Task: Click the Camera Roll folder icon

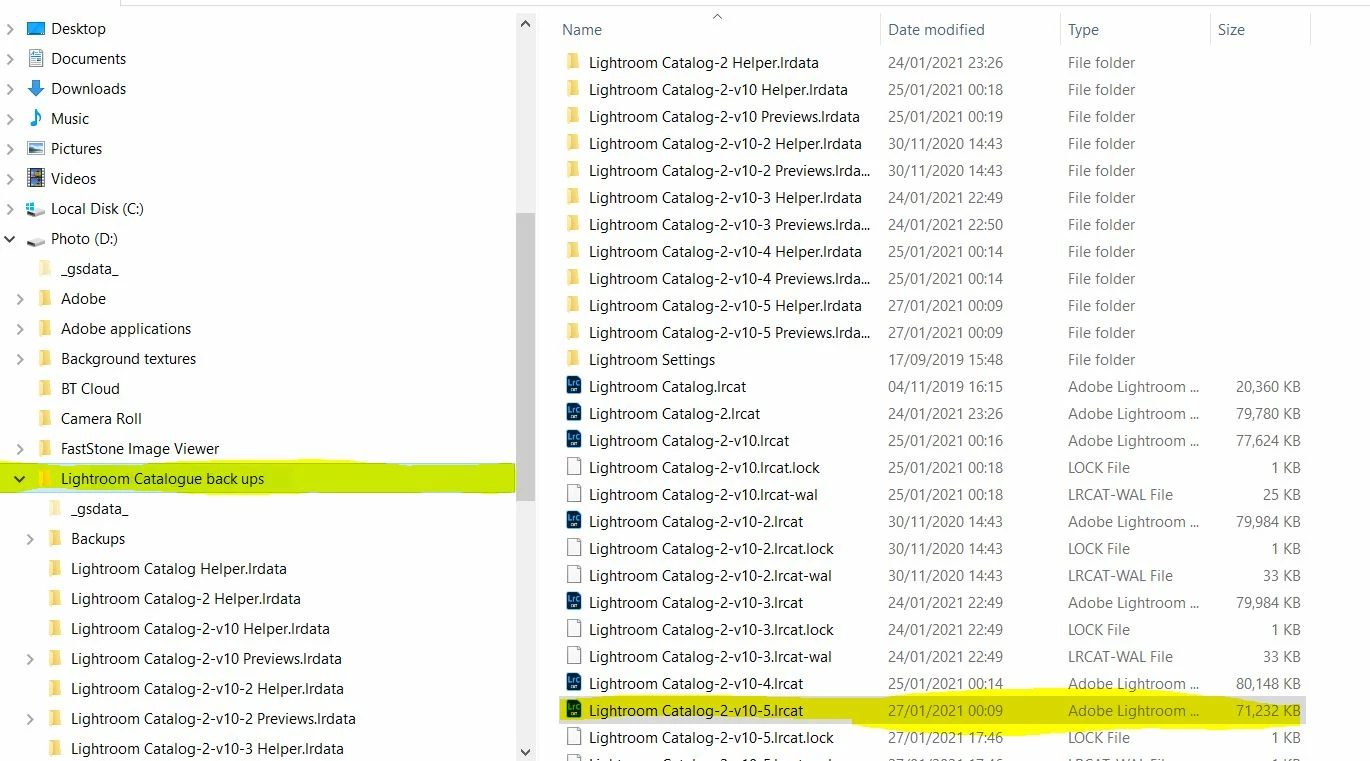Action: [x=45, y=418]
